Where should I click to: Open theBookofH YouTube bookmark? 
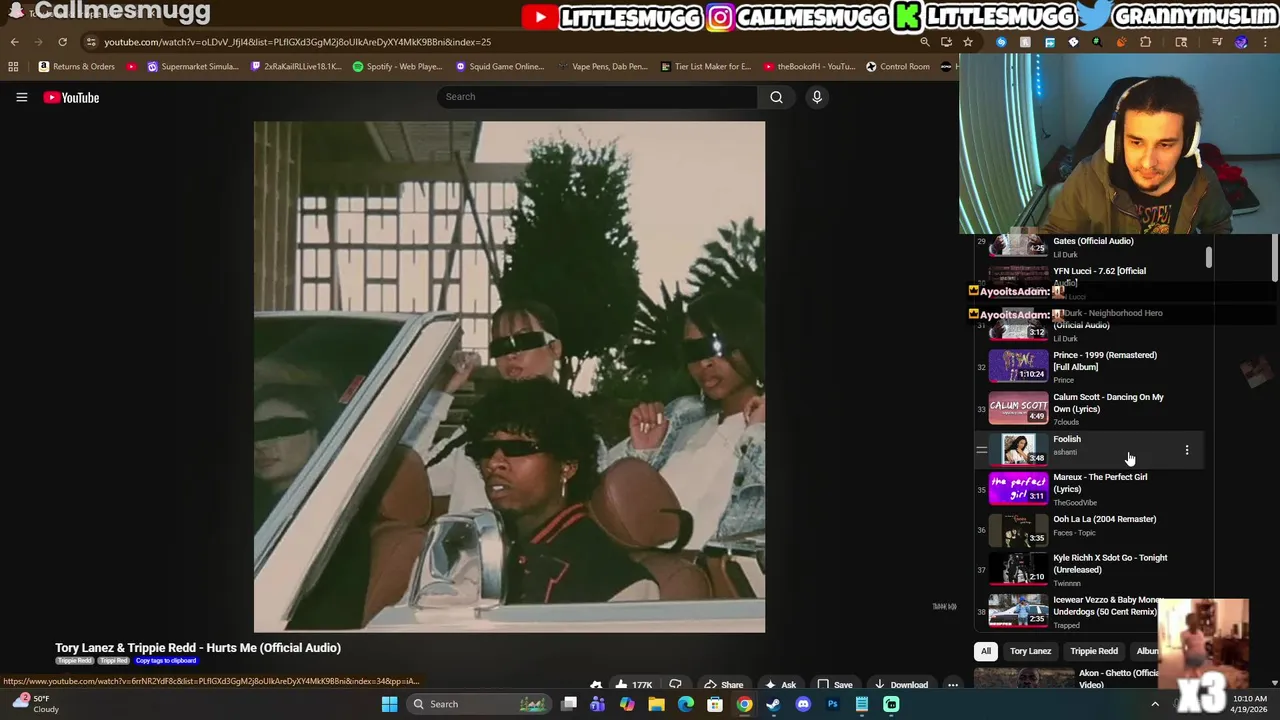pyautogui.click(x=809, y=67)
